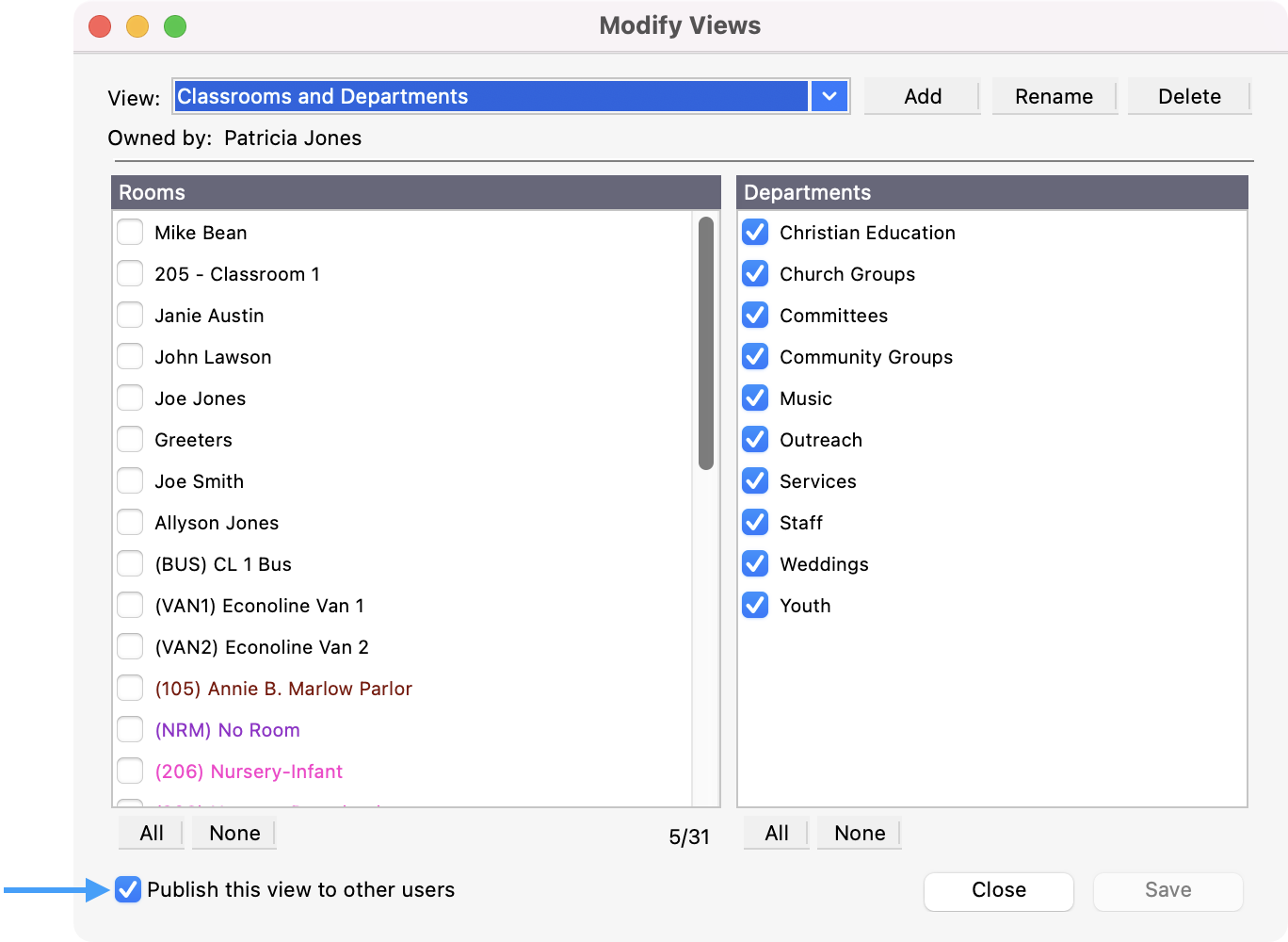Open the View dropdown arrow
The width and height of the screenshot is (1288, 942).
pos(829,96)
